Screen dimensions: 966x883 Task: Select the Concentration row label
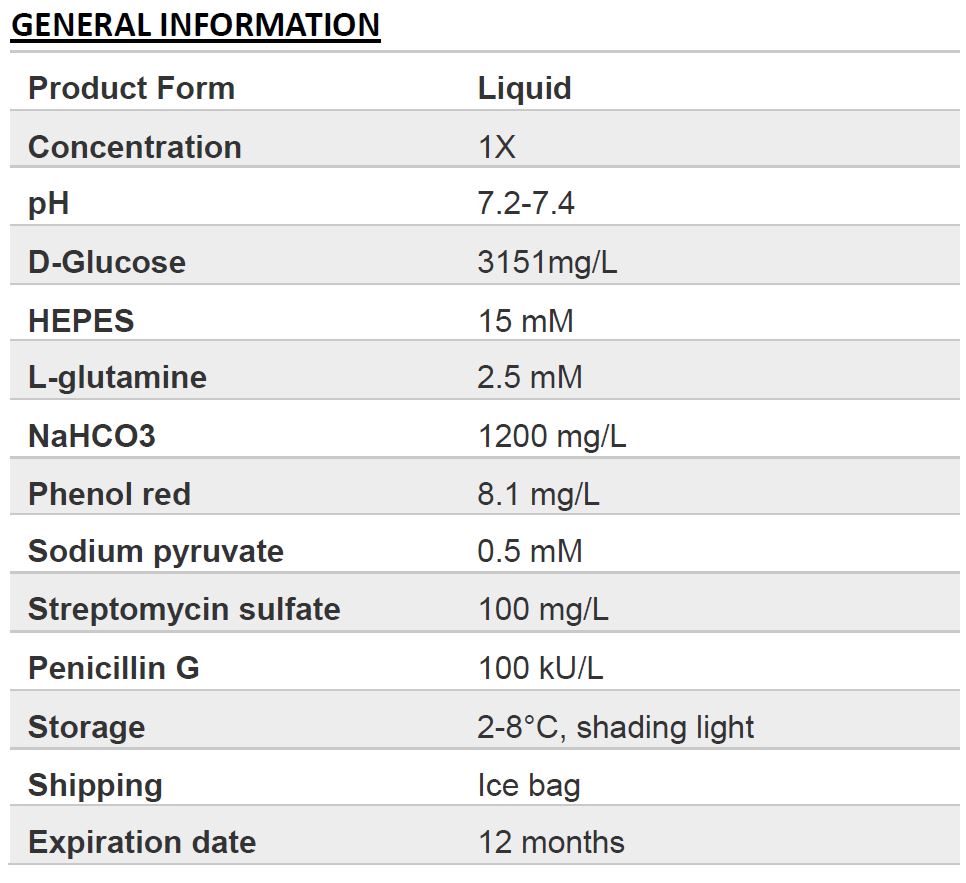134,147
